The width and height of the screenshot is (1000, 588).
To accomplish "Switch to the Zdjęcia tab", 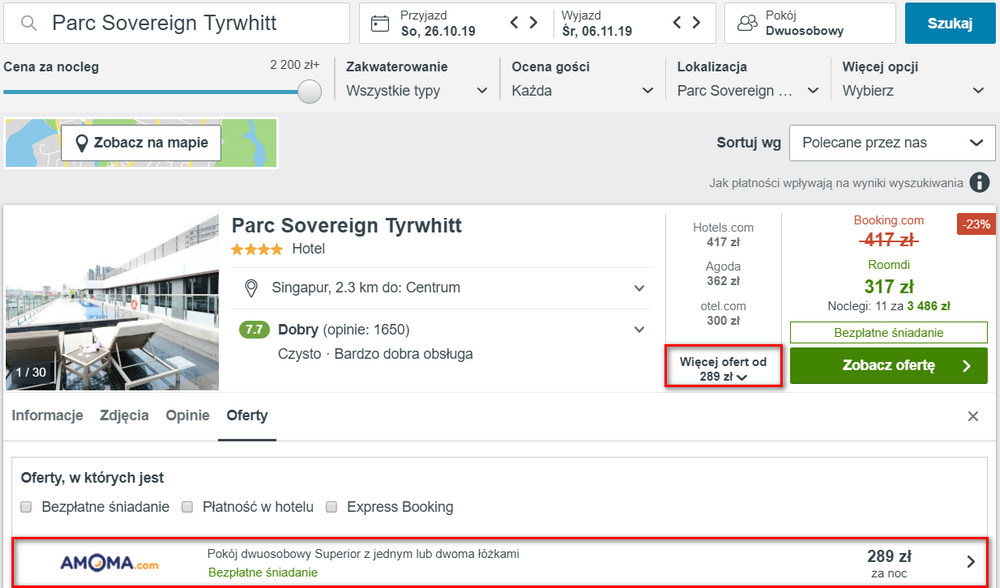I will pos(124,416).
